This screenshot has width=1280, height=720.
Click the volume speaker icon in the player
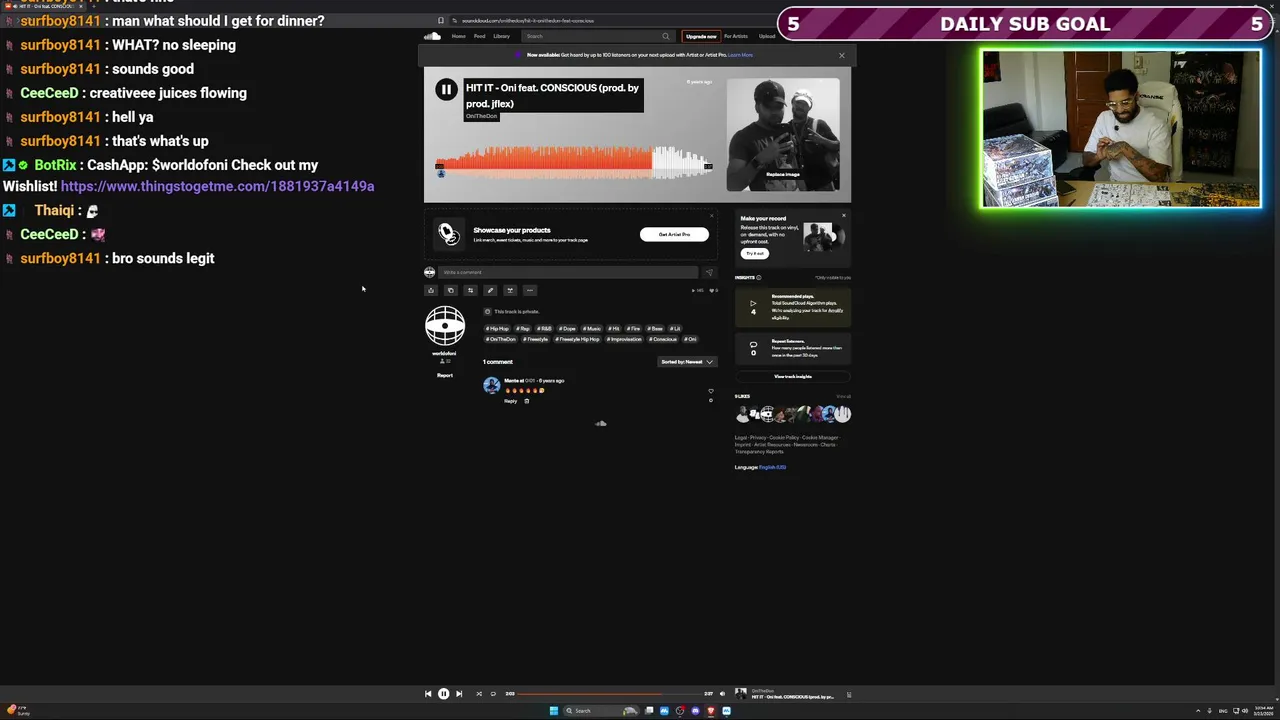pos(722,694)
